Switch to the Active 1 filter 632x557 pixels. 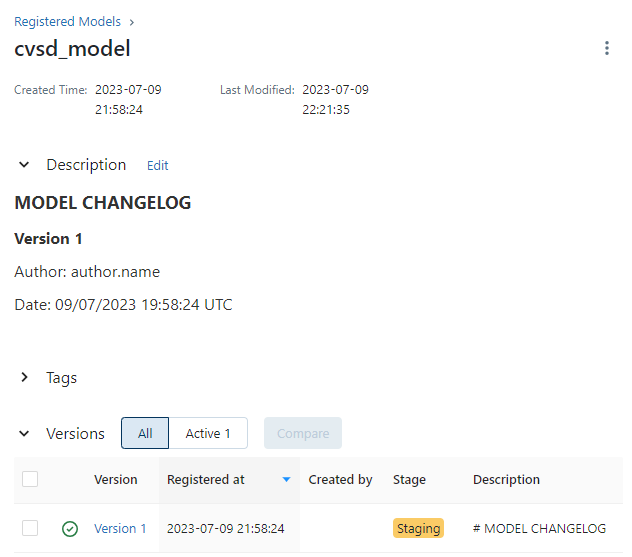208,434
